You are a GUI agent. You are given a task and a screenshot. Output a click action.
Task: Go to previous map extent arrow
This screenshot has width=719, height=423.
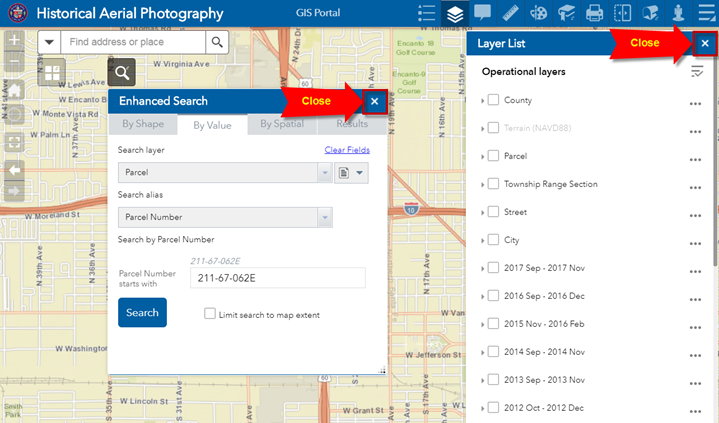pos(14,169)
